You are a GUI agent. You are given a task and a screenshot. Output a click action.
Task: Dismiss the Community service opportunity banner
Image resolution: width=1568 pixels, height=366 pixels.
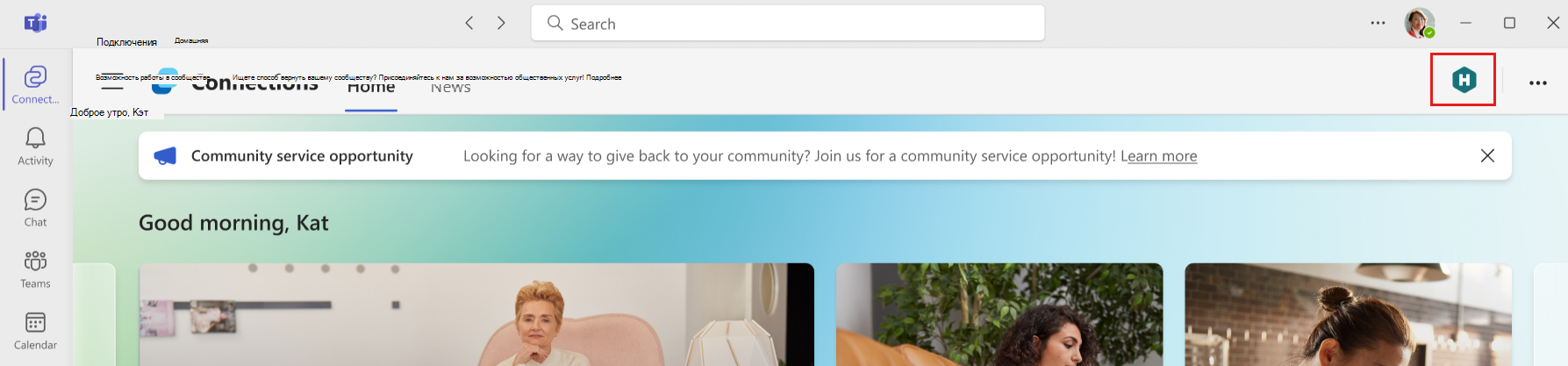tap(1487, 155)
